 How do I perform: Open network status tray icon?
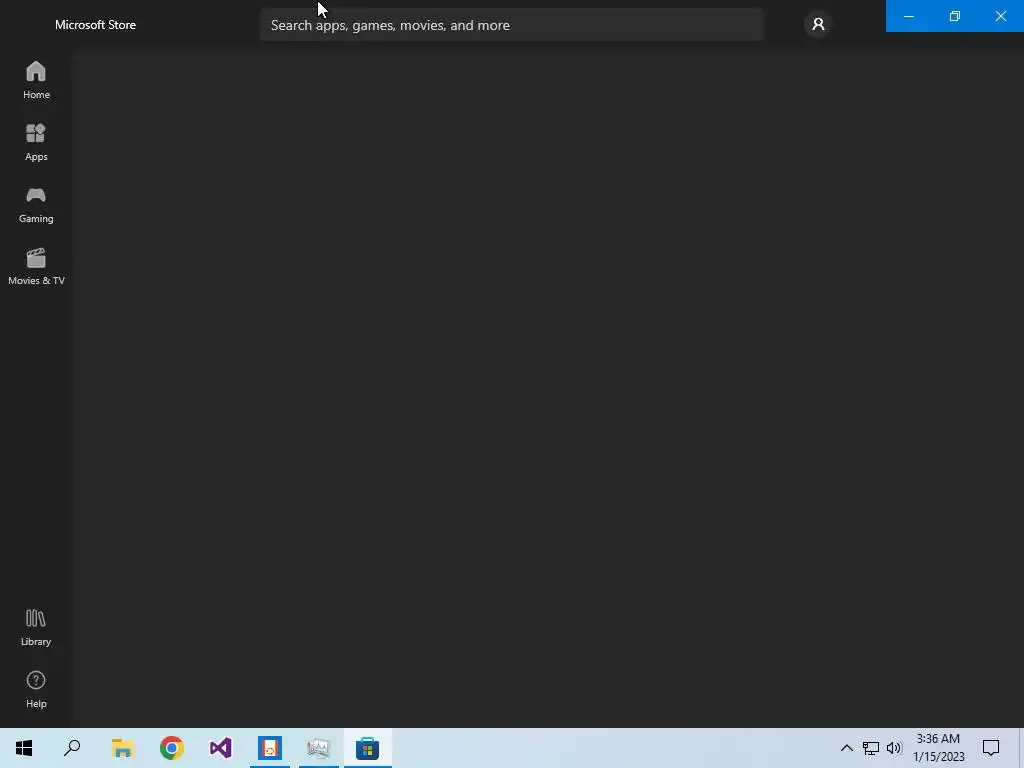point(871,748)
